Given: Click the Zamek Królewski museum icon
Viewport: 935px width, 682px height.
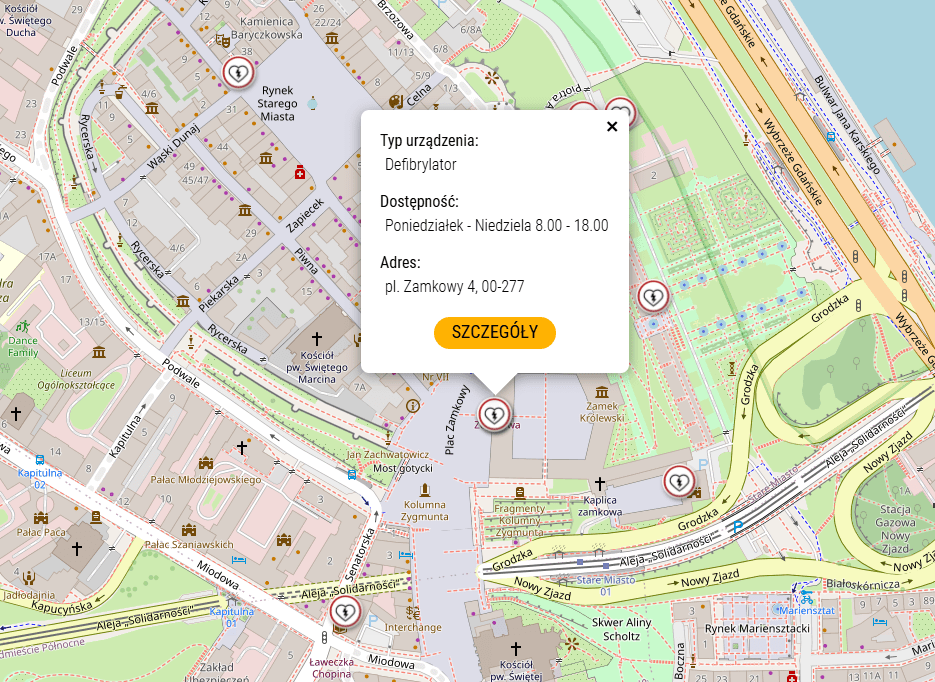Looking at the screenshot, I should click(602, 391).
